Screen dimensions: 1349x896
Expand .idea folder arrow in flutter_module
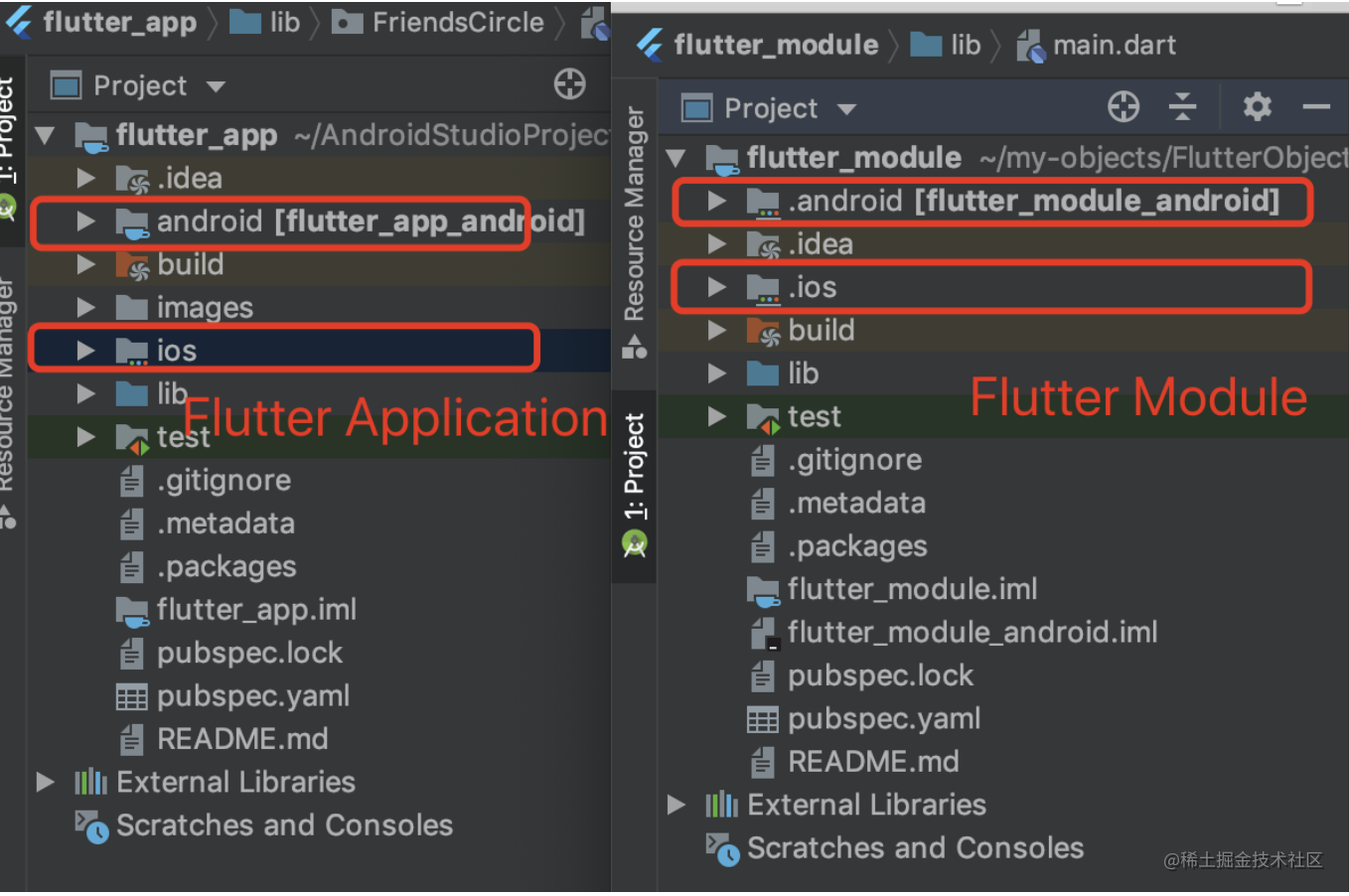coord(717,243)
